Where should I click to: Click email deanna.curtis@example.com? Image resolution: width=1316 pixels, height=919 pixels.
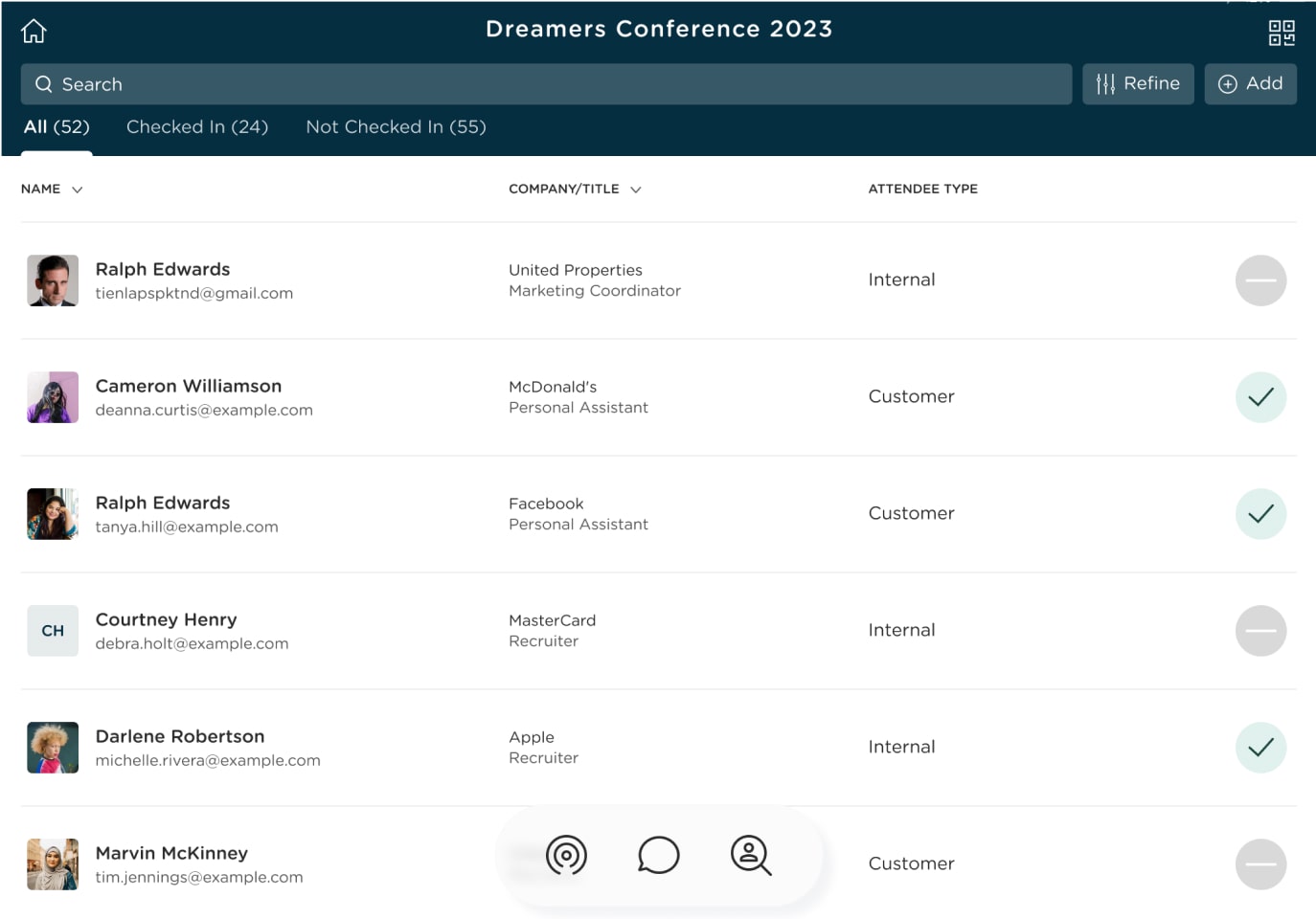204,410
